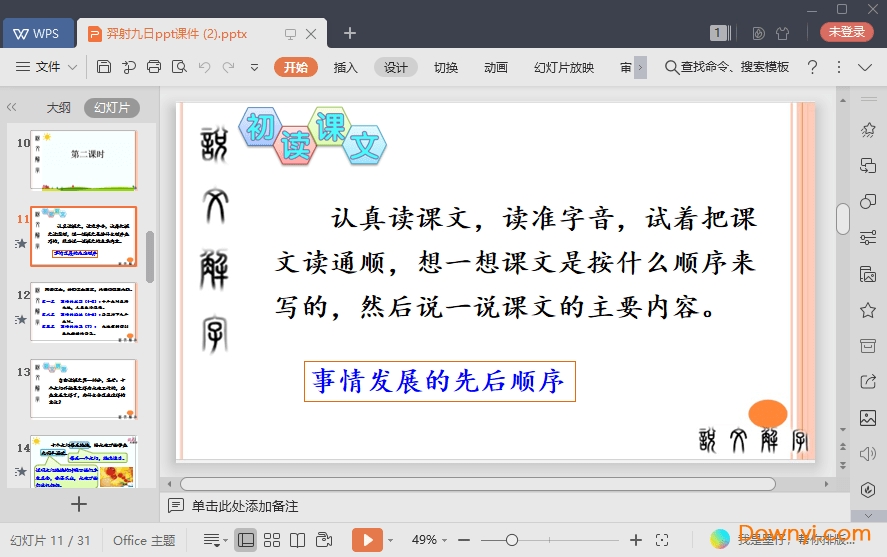
Task: Click the colorful assistant ball icon
Action: point(720,539)
